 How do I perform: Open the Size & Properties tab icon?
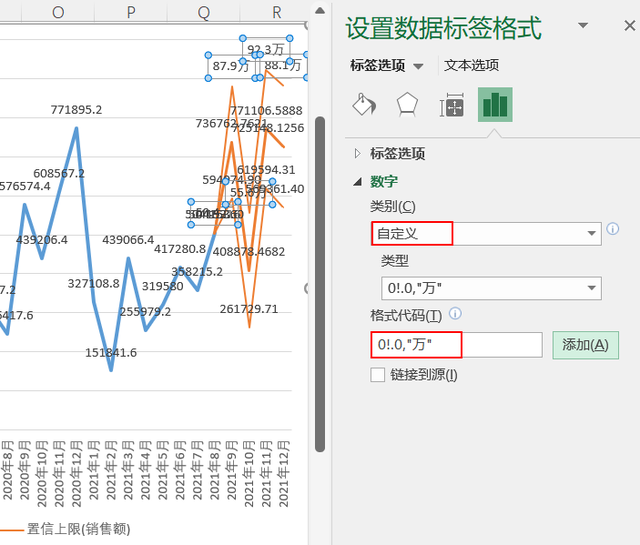pos(451,105)
